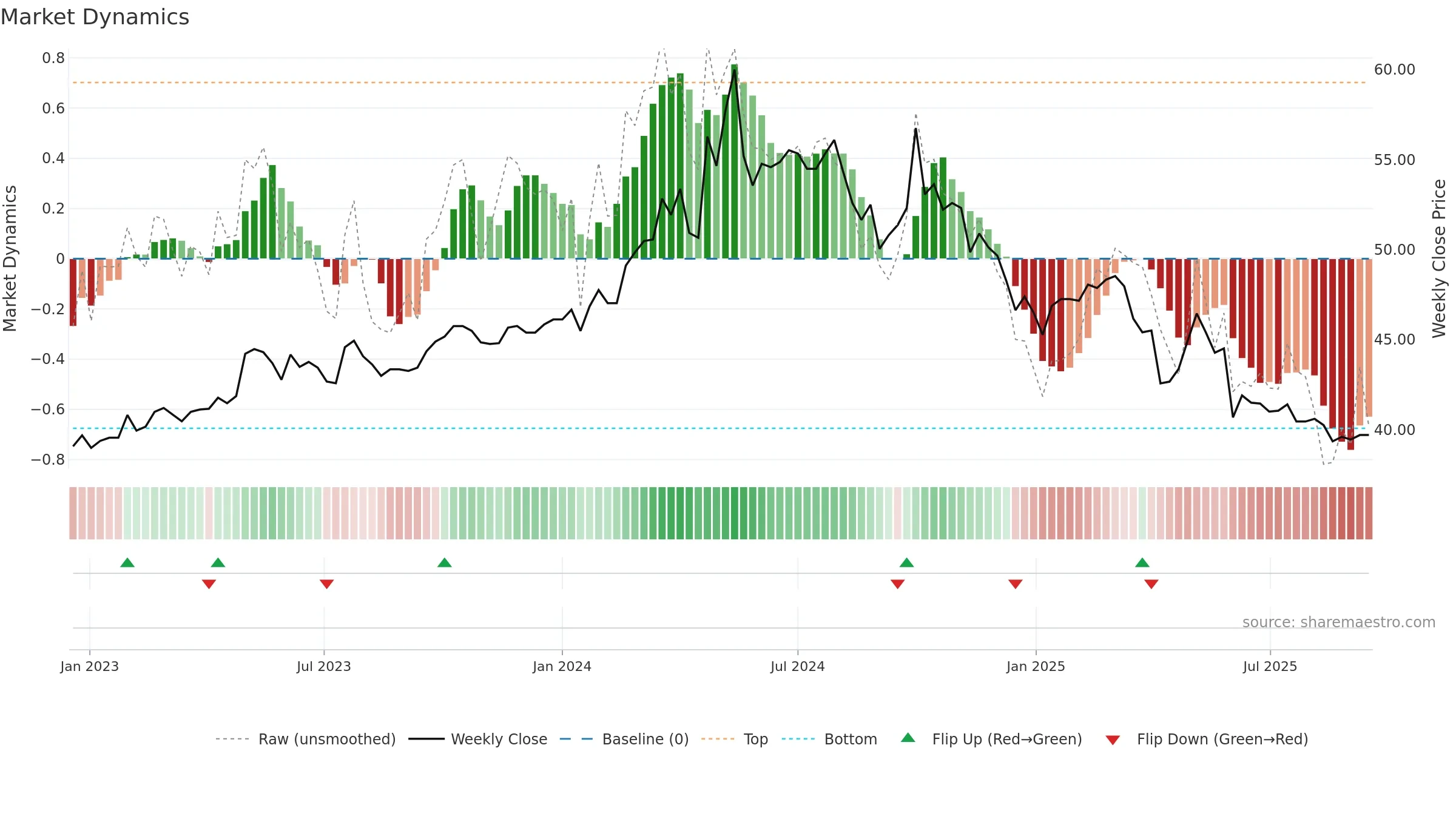
Task: Click the green flip-up triangle in the legend
Action: point(908,738)
